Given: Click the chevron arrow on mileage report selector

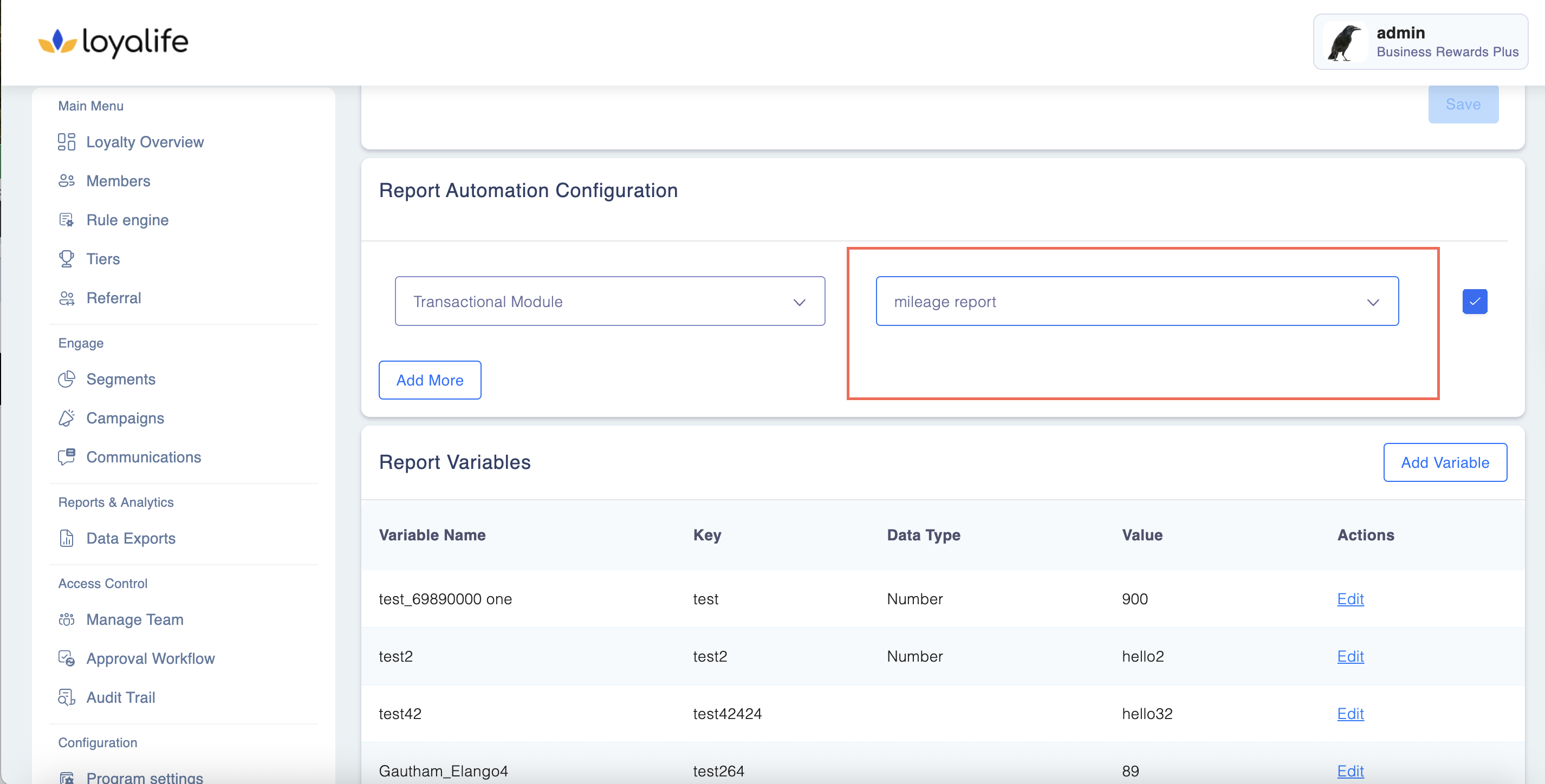Looking at the screenshot, I should point(1373,302).
